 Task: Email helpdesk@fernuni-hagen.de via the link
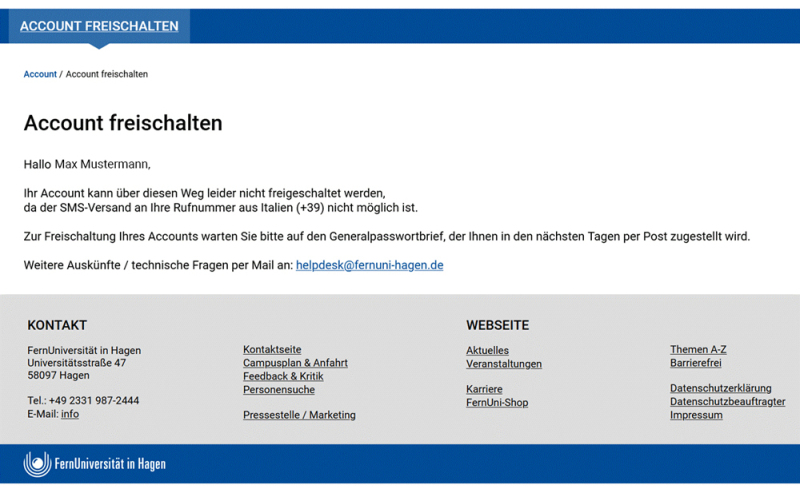[x=369, y=265]
